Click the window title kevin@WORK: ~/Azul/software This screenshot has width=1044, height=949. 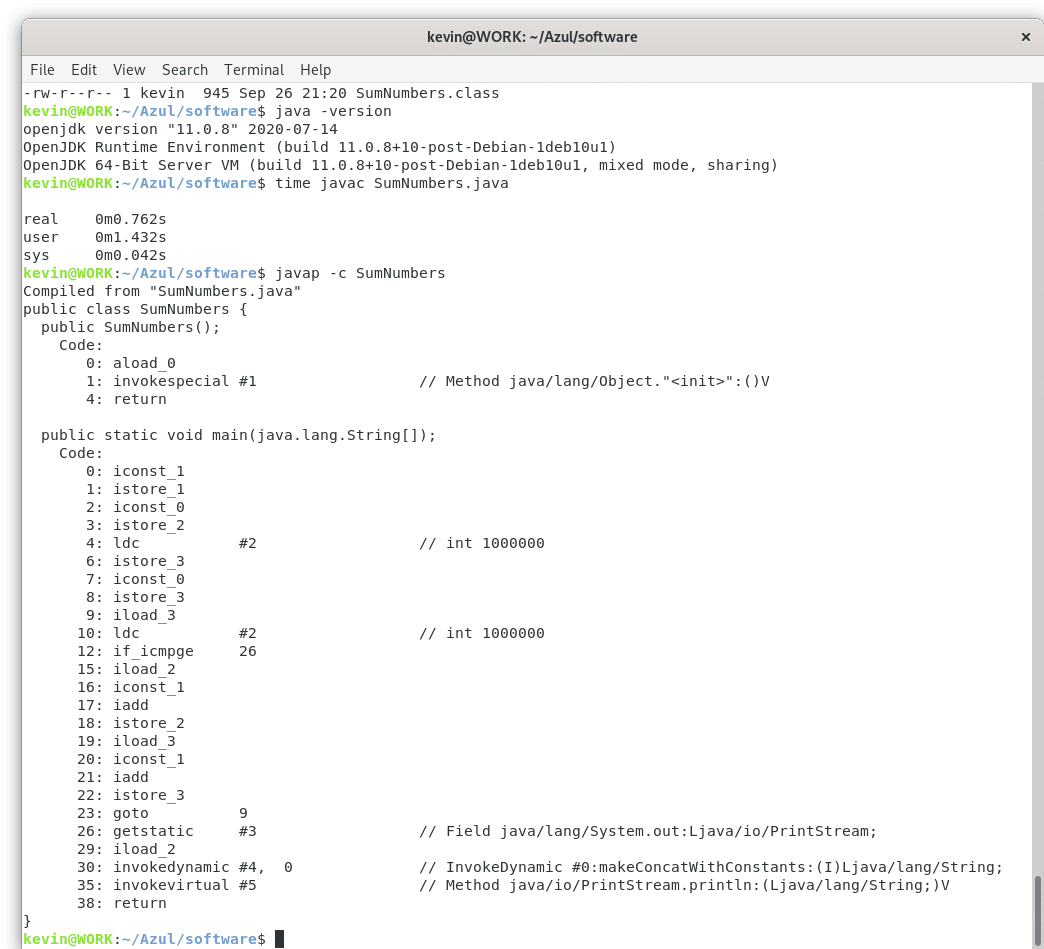point(532,37)
